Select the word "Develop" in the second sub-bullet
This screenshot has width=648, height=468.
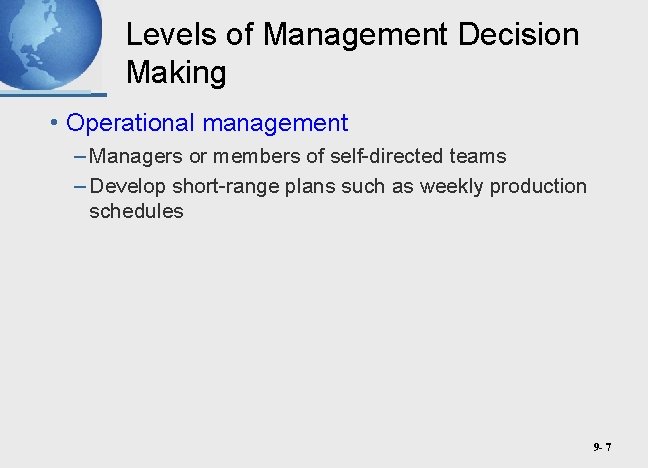[128, 187]
